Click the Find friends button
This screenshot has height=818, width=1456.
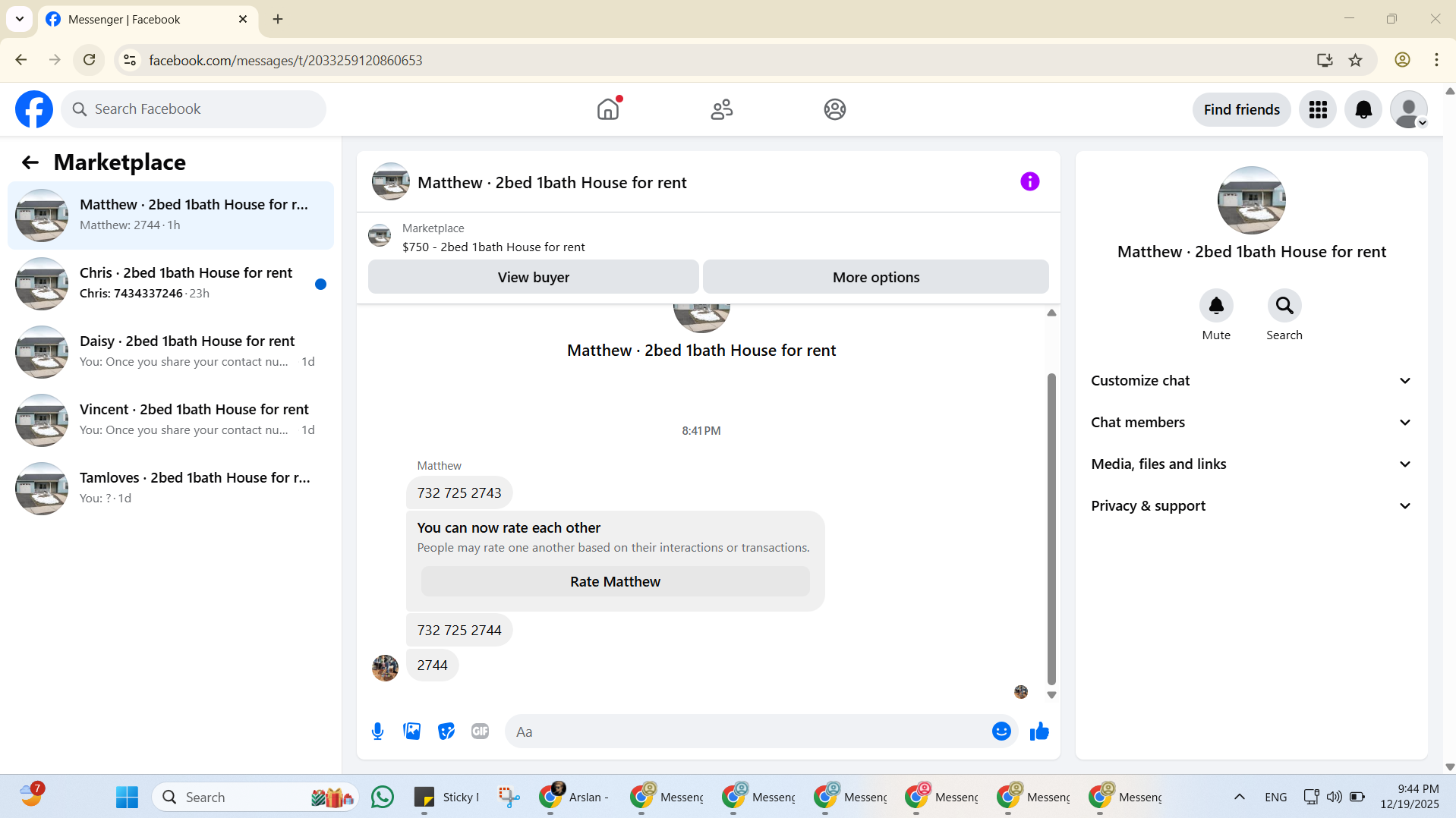[x=1242, y=110]
